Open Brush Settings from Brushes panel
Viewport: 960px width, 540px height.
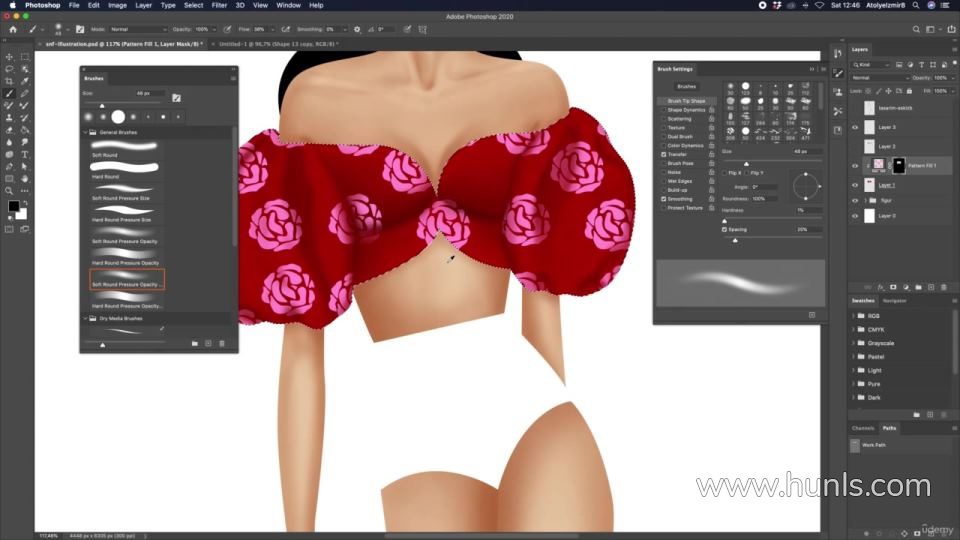click(x=176, y=98)
